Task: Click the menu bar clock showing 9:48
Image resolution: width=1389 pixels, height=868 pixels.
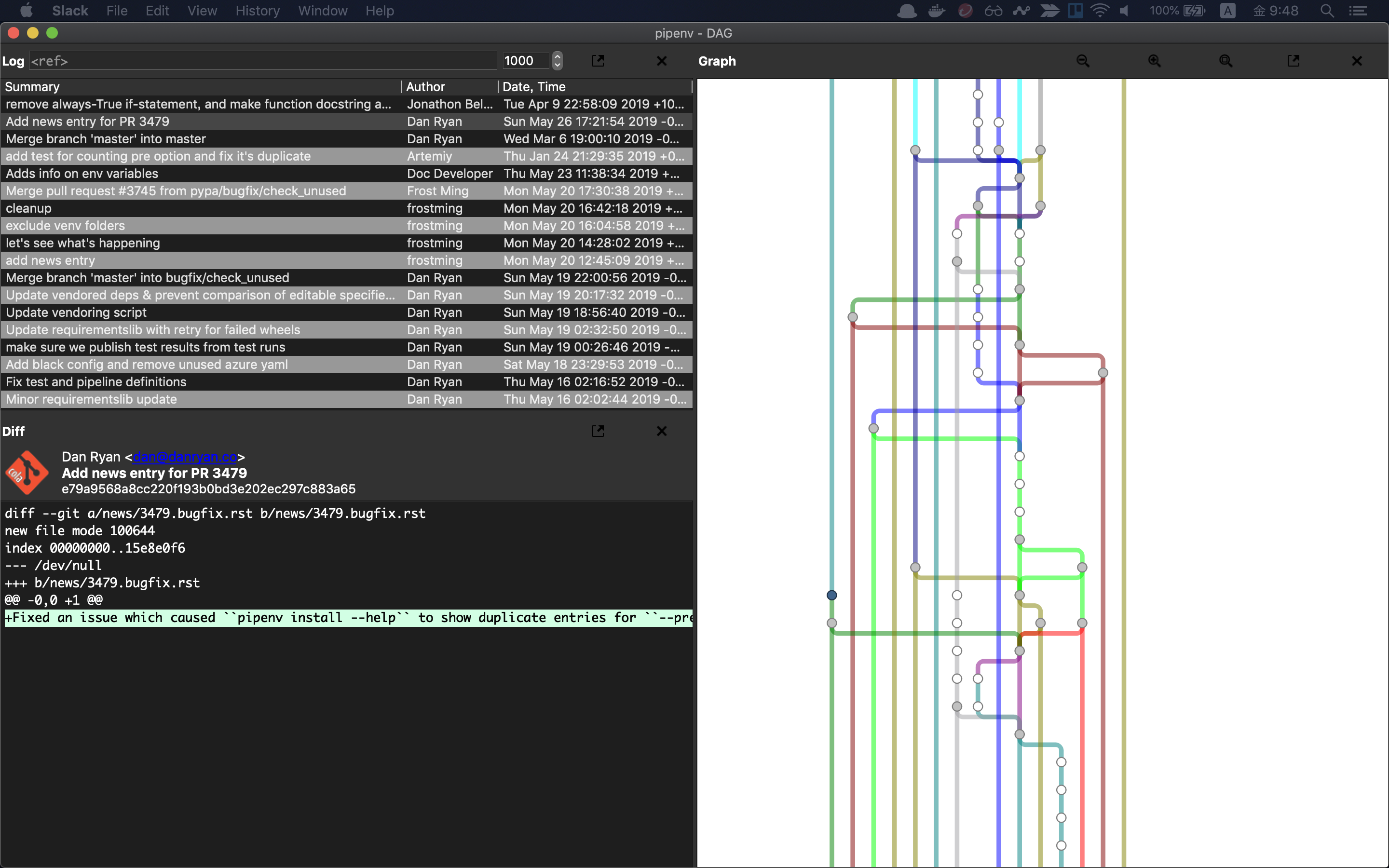Action: tap(1275, 11)
